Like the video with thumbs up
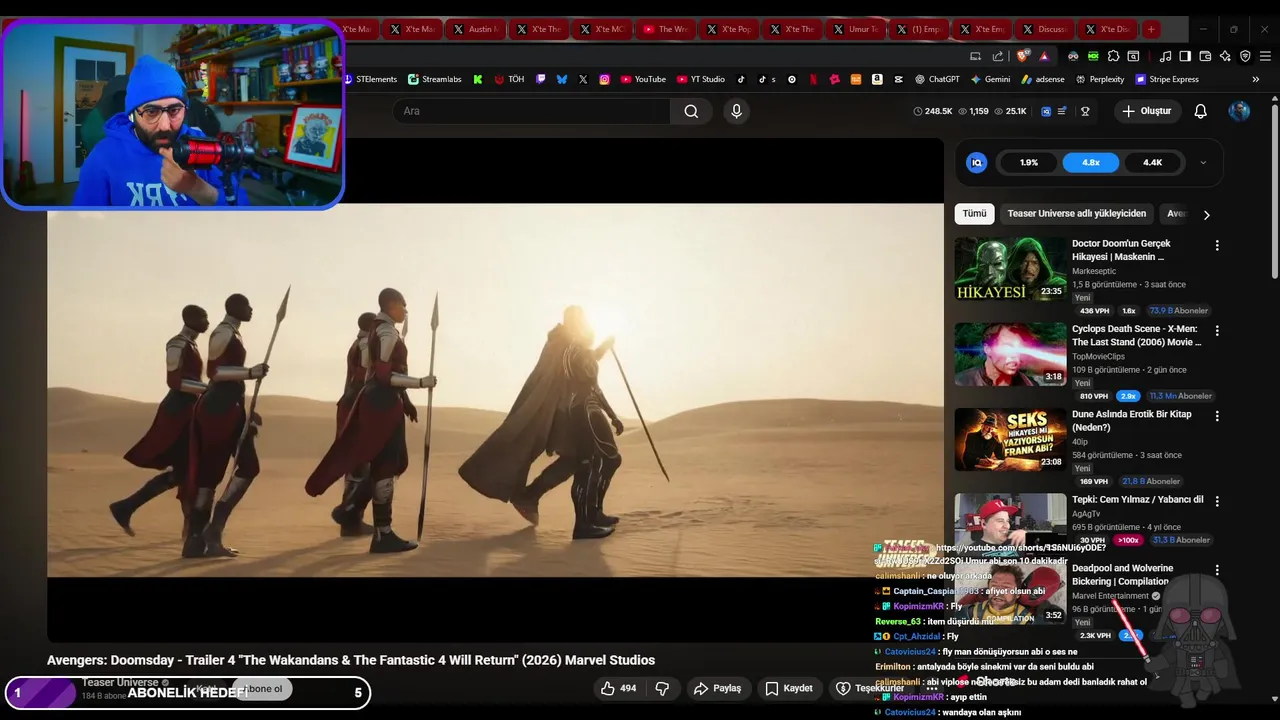This screenshot has width=1280, height=720. point(618,688)
